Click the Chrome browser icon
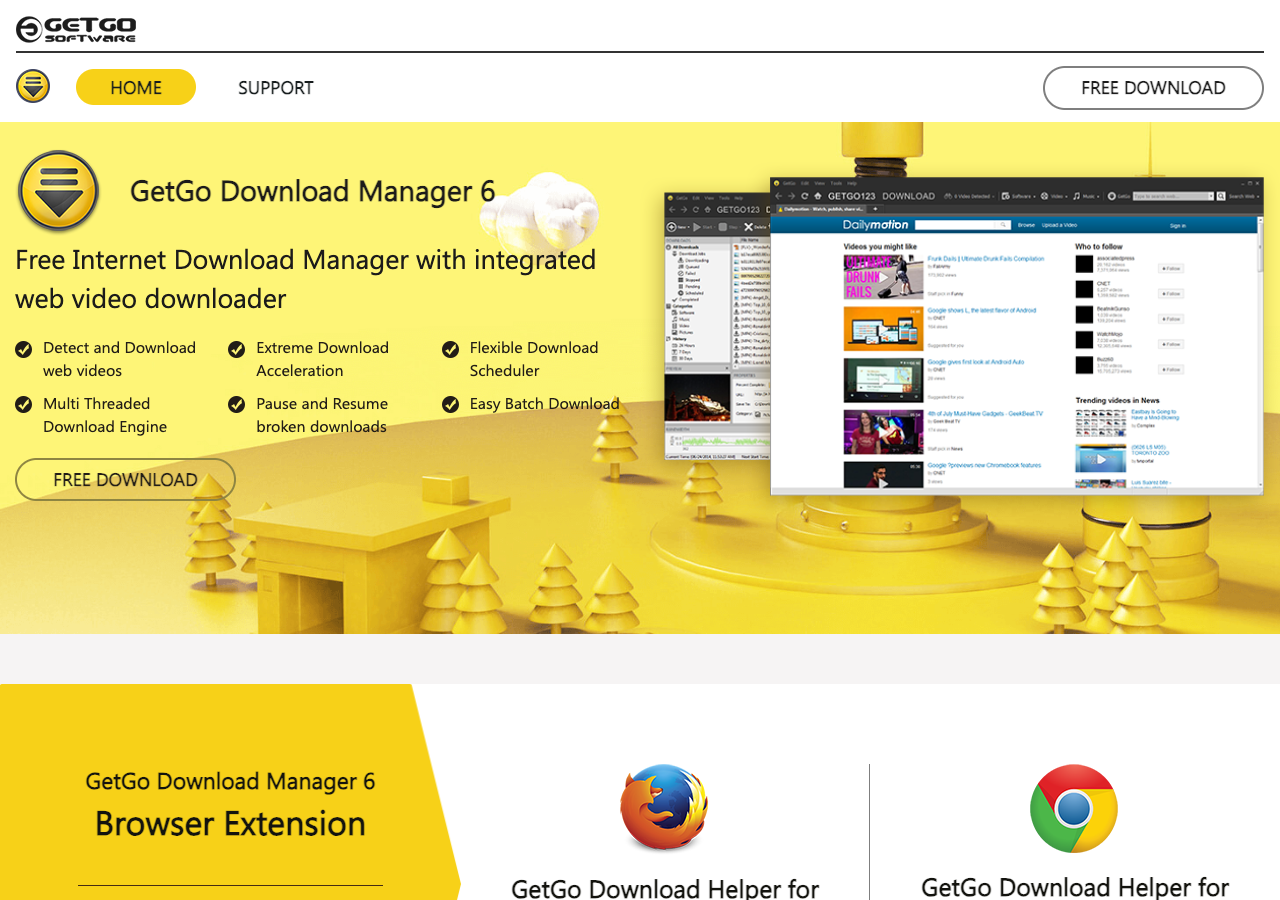1280x900 pixels. [x=1073, y=808]
